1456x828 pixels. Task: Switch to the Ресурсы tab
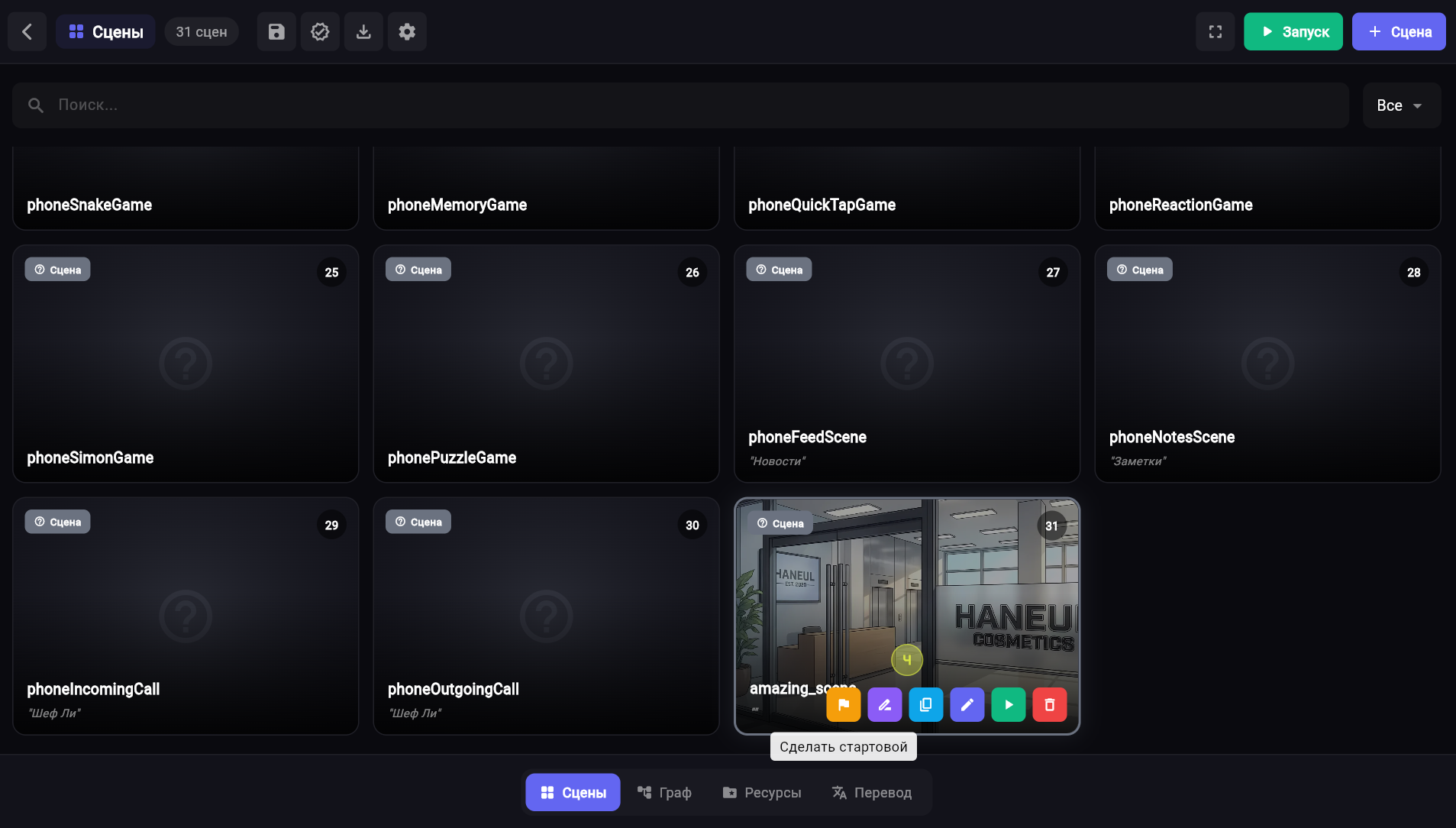click(762, 792)
